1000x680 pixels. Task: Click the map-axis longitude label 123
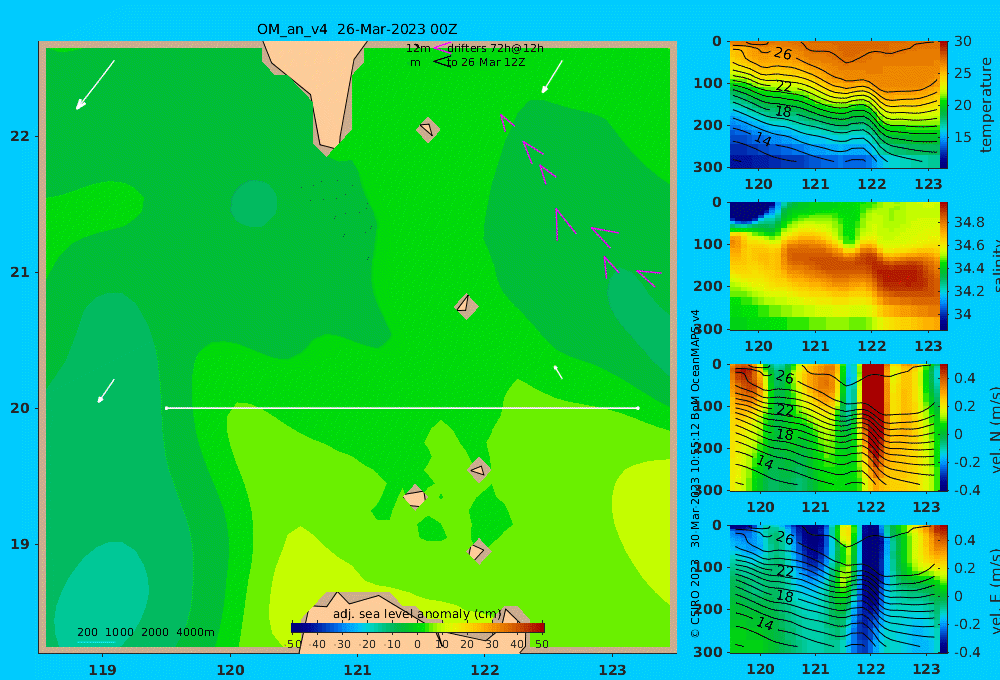[612, 670]
